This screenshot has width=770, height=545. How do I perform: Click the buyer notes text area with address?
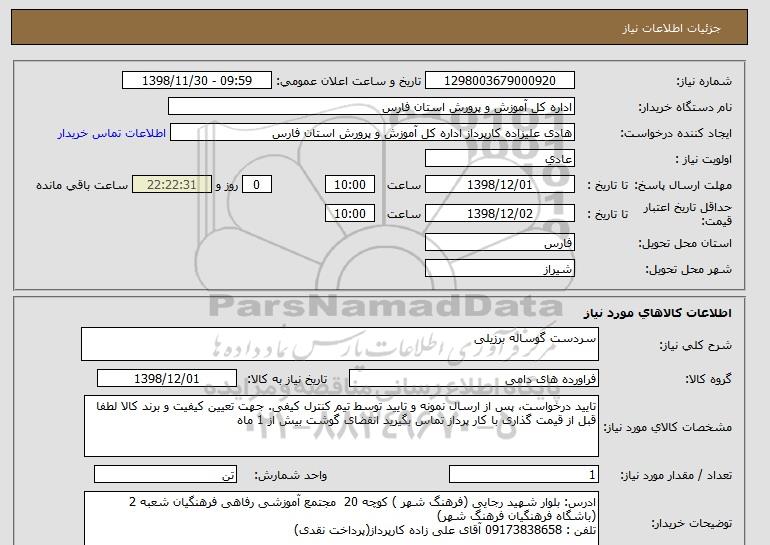pyautogui.click(x=341, y=518)
